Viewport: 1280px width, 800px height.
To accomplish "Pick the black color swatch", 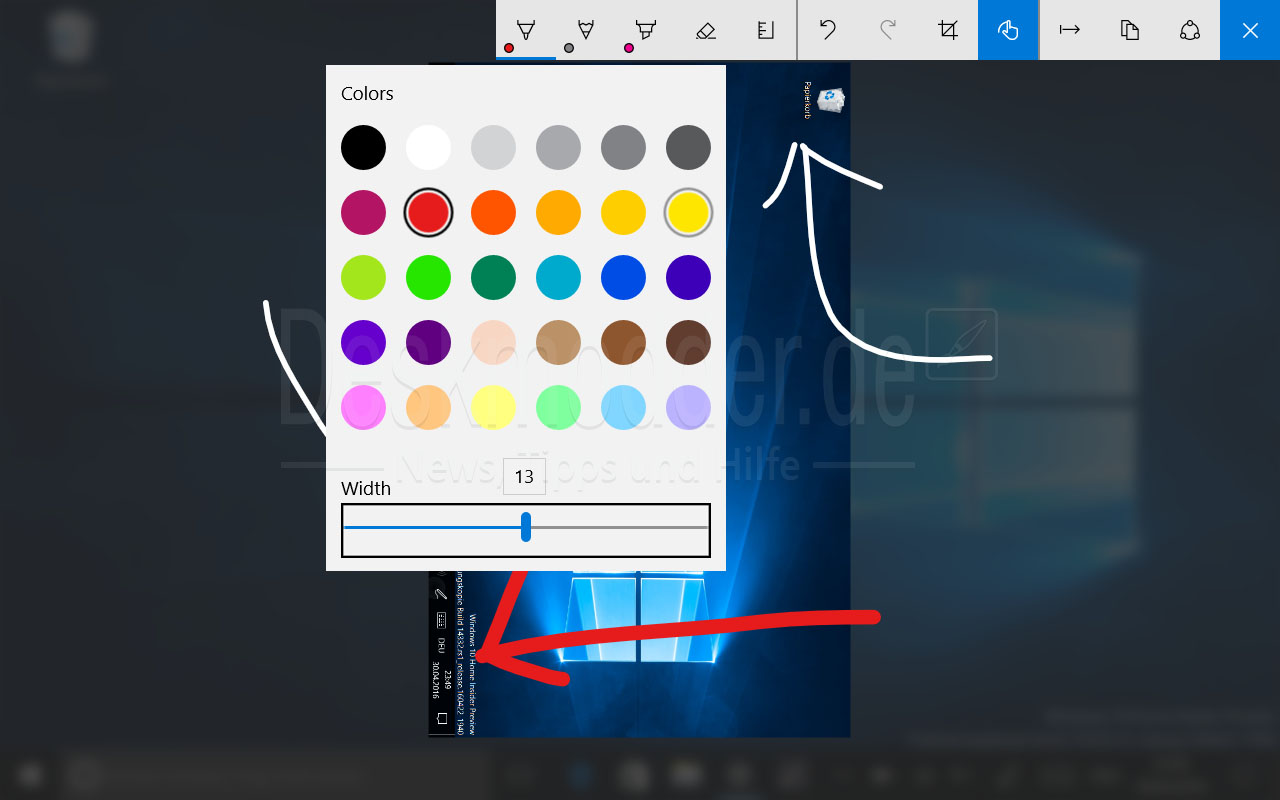I will point(363,148).
